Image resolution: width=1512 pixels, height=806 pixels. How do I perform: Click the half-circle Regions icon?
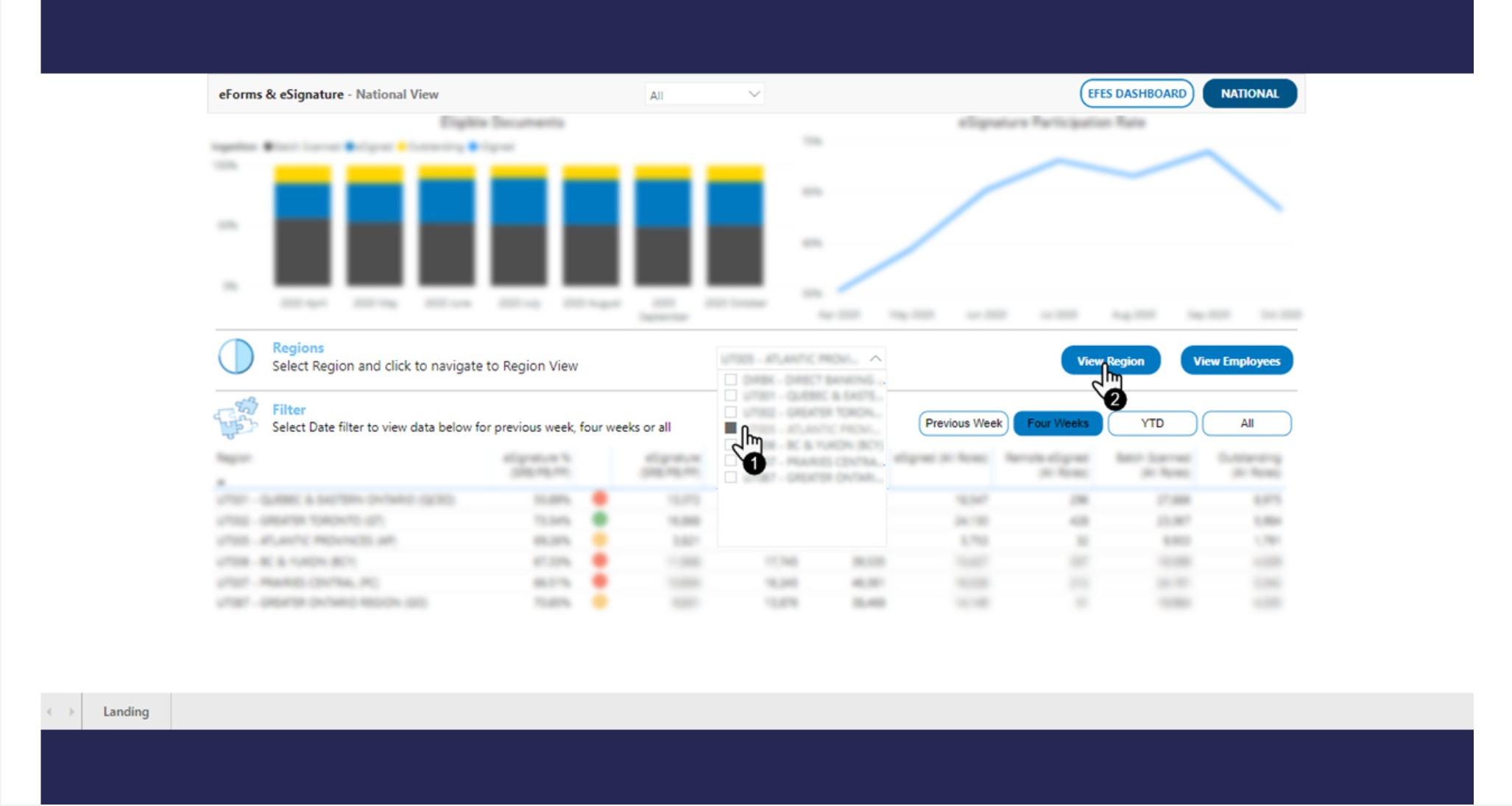pos(236,357)
